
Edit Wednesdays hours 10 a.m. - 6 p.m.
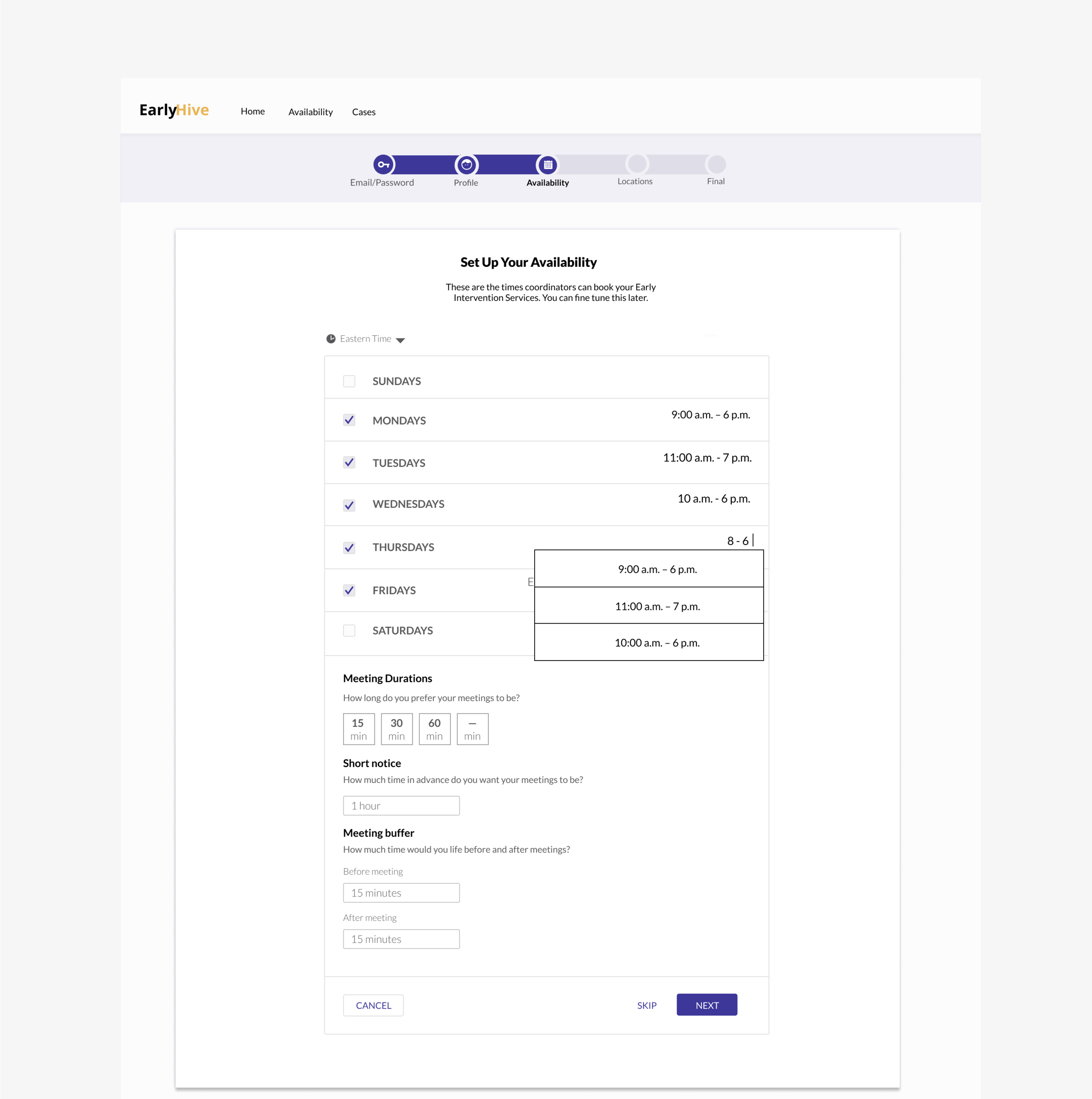click(714, 499)
